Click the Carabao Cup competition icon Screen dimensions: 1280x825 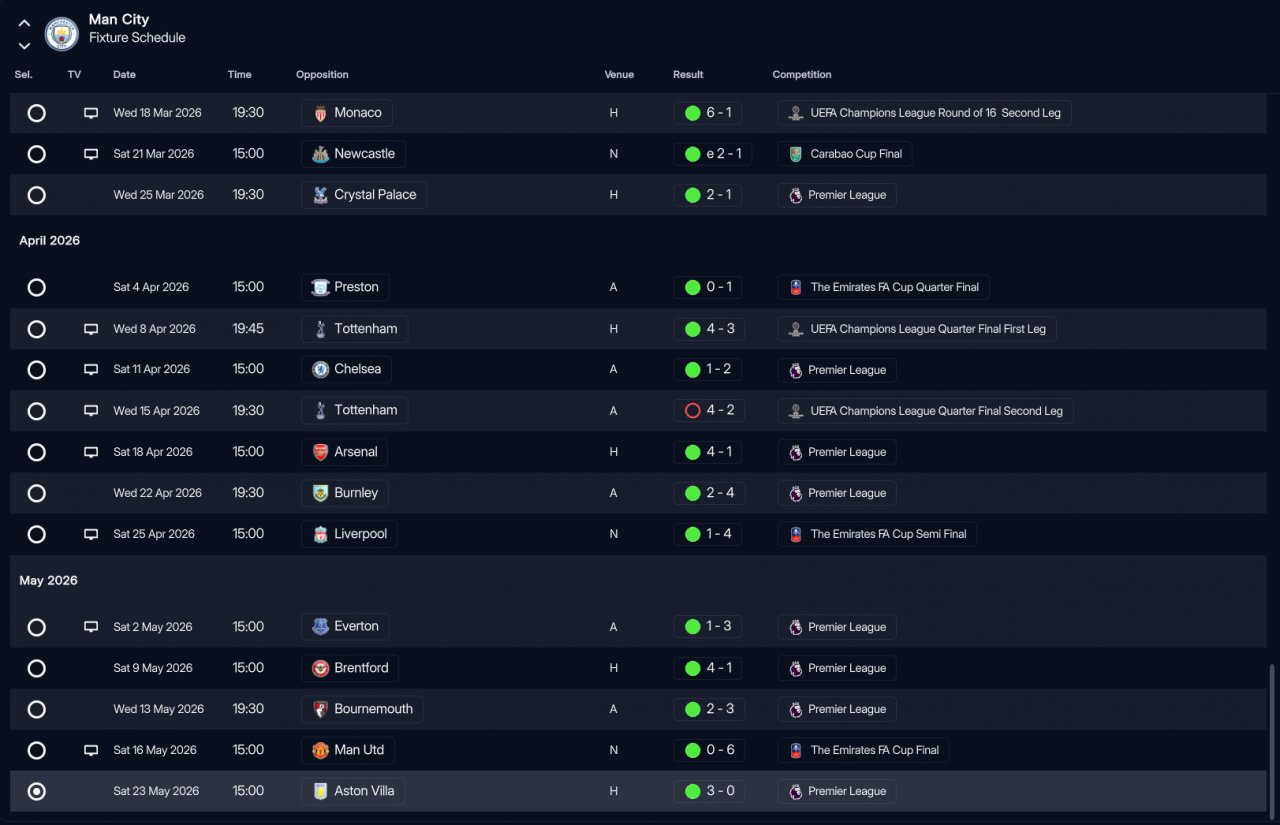coord(796,154)
